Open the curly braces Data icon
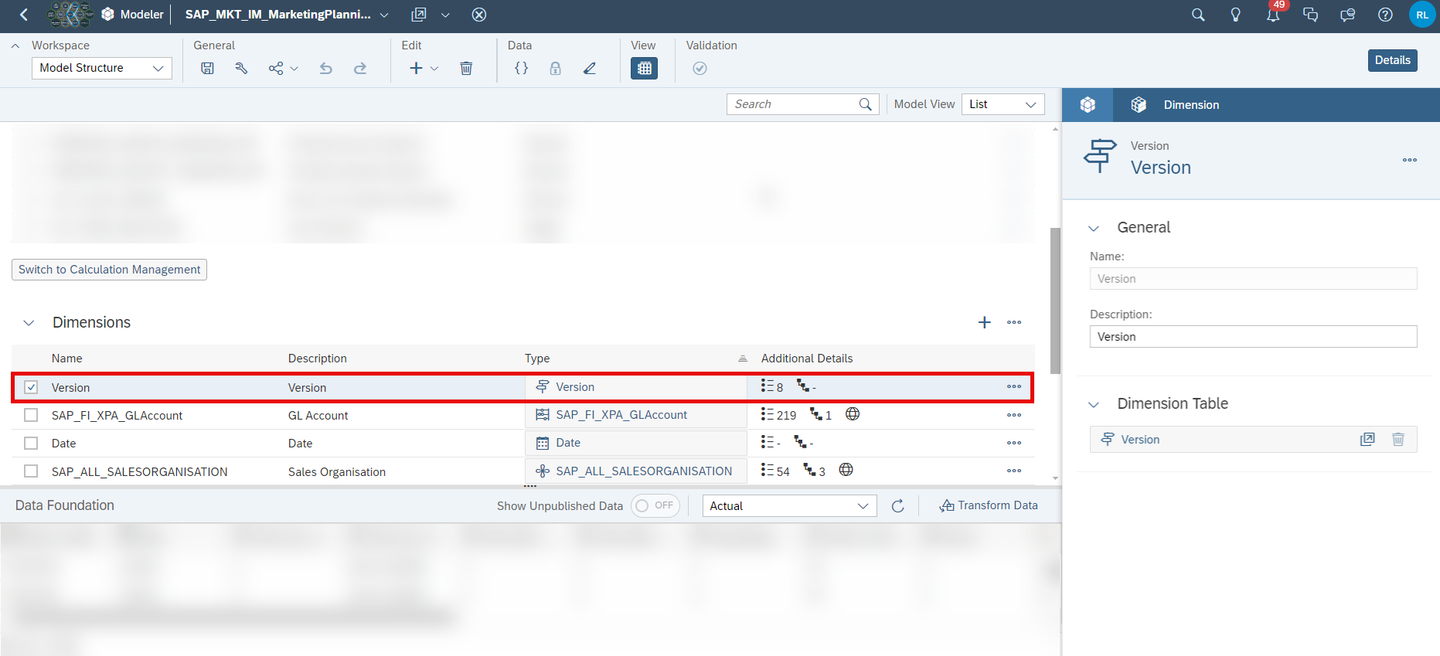Image resolution: width=1440 pixels, height=656 pixels. (521, 68)
